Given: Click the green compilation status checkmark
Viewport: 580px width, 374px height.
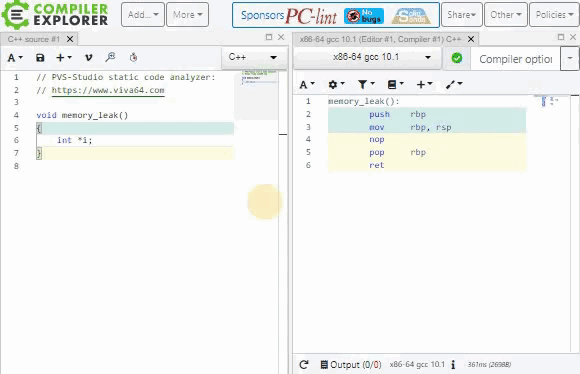Looking at the screenshot, I should click(x=457, y=58).
